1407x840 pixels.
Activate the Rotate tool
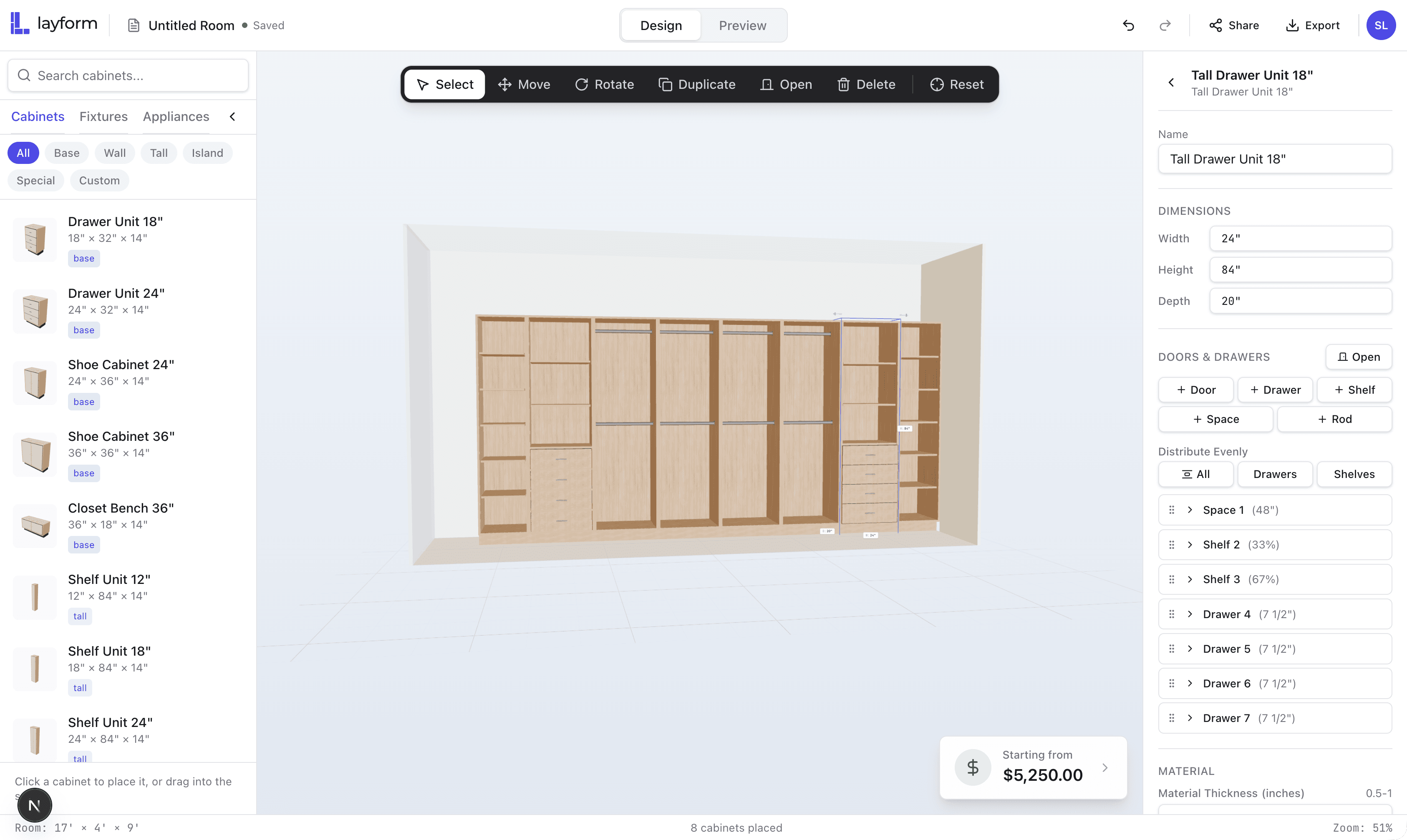[604, 84]
